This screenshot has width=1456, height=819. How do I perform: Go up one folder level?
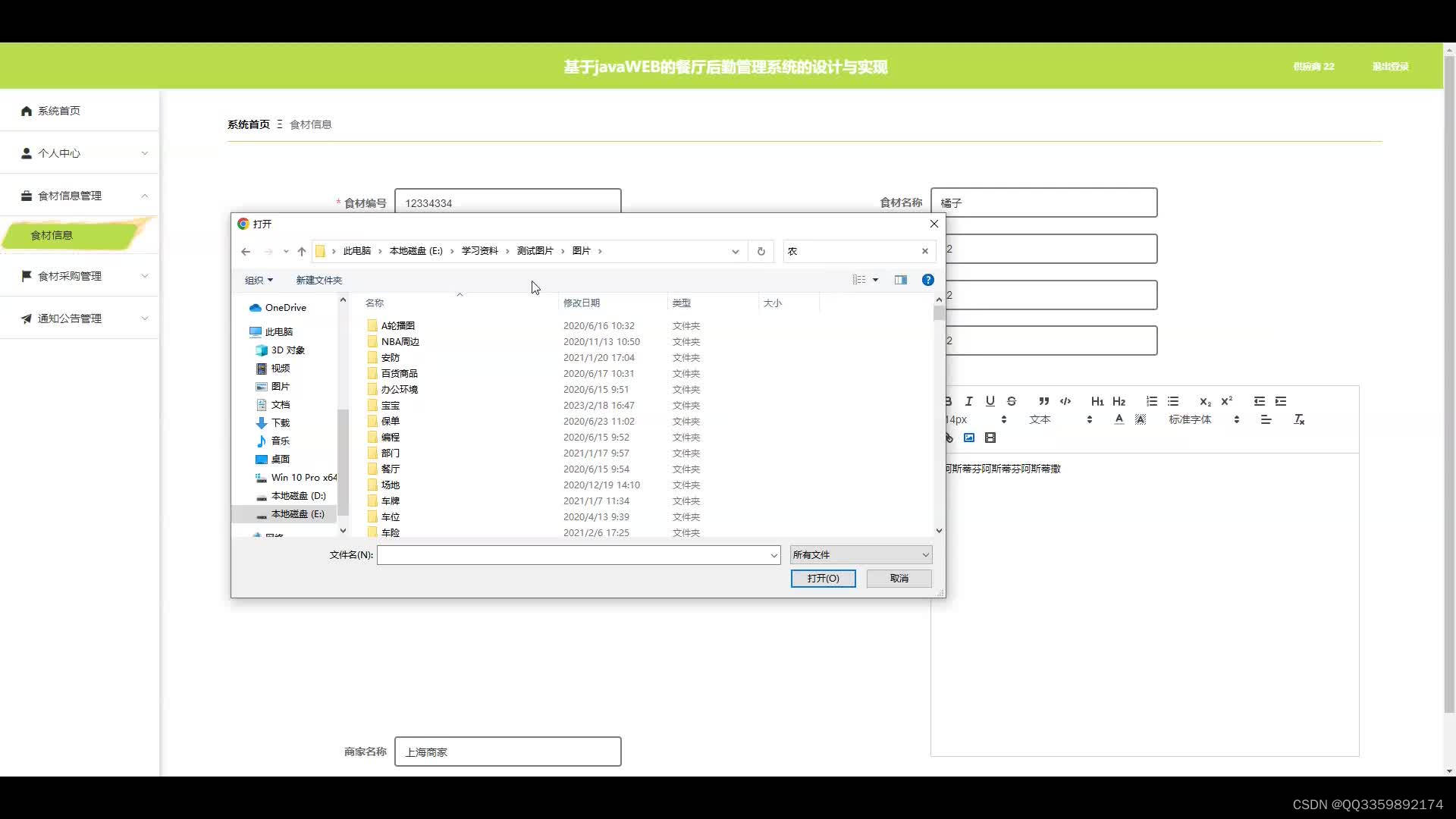click(x=302, y=252)
